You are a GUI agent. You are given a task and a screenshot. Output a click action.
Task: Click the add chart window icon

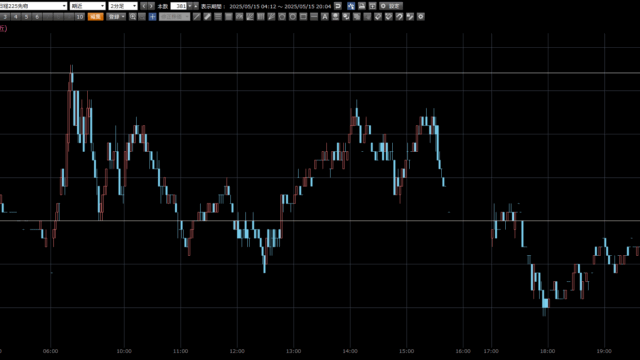[x=372, y=6]
